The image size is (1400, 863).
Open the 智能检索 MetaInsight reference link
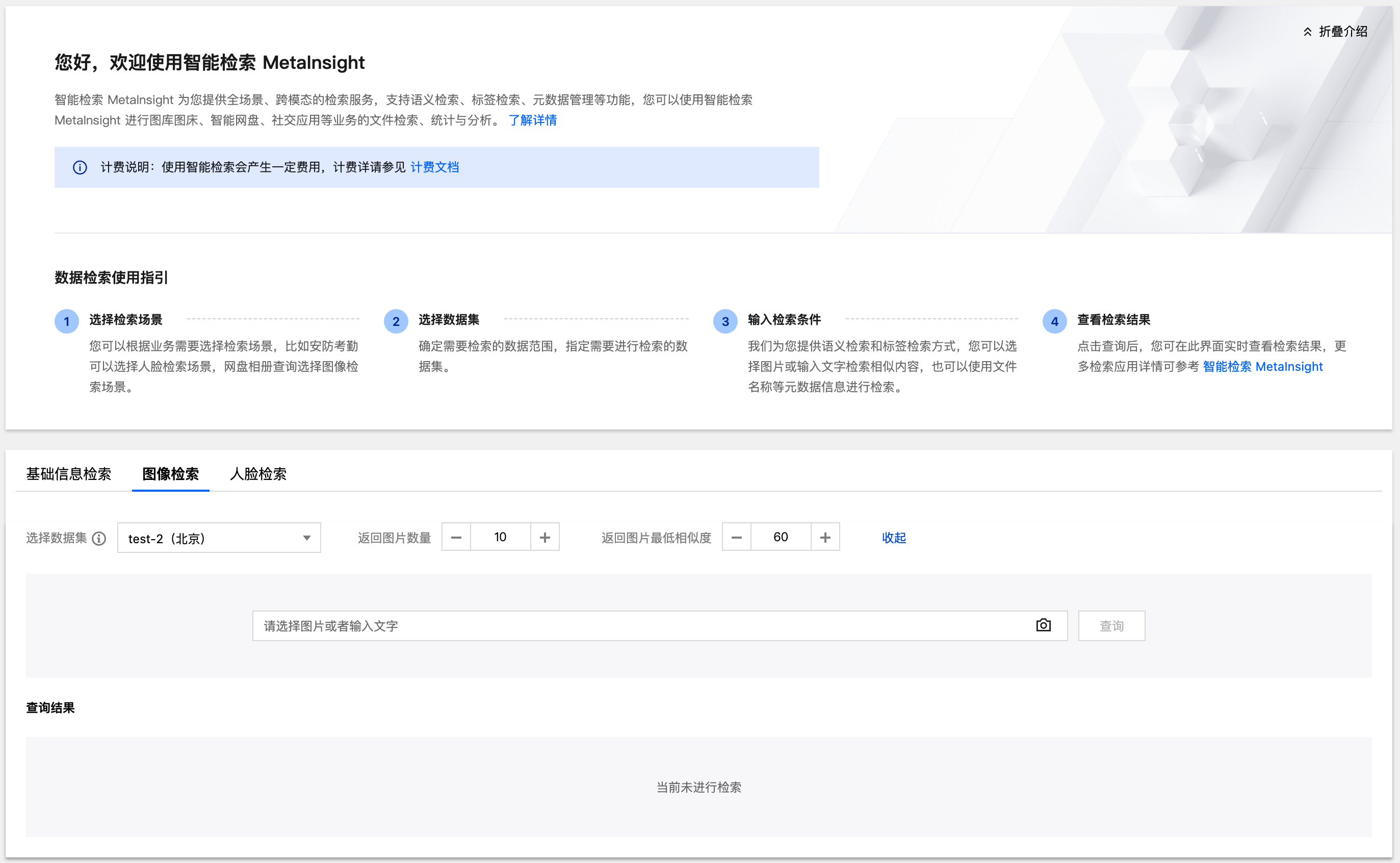1262,366
